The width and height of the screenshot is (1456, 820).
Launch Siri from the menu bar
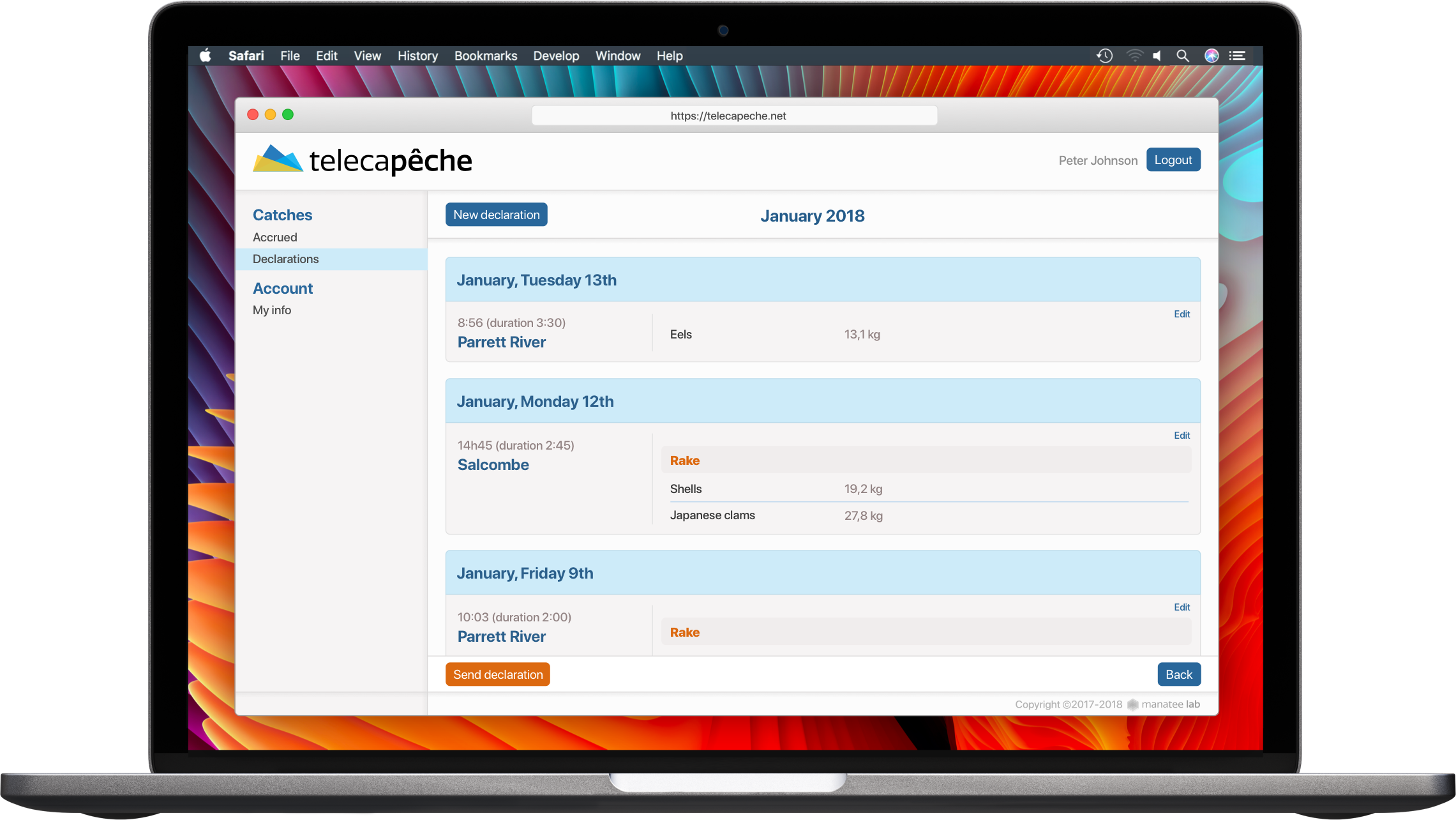[x=1211, y=56]
